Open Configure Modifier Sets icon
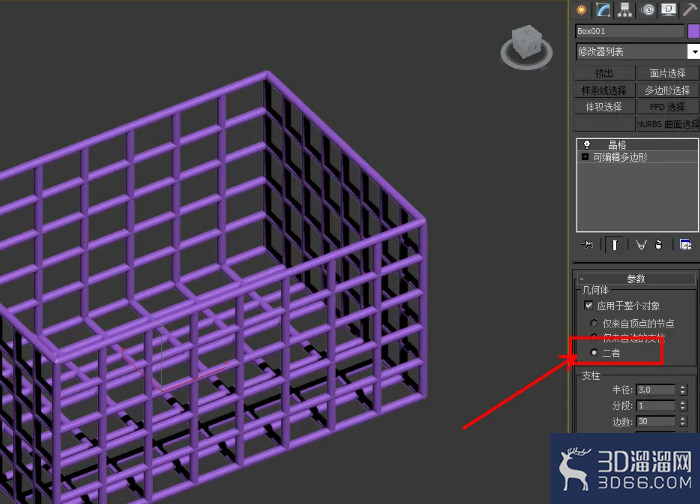The height and width of the screenshot is (504, 700). [685, 245]
